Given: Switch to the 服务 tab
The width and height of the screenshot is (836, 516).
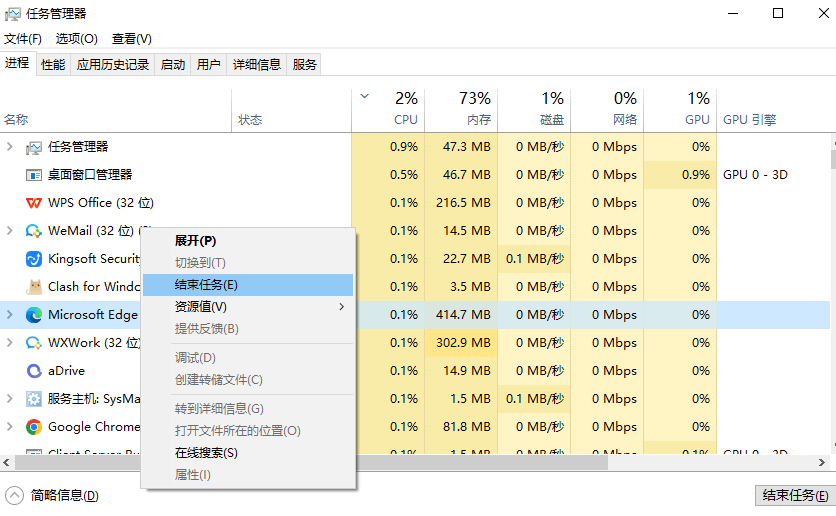Looking at the screenshot, I should point(304,64).
